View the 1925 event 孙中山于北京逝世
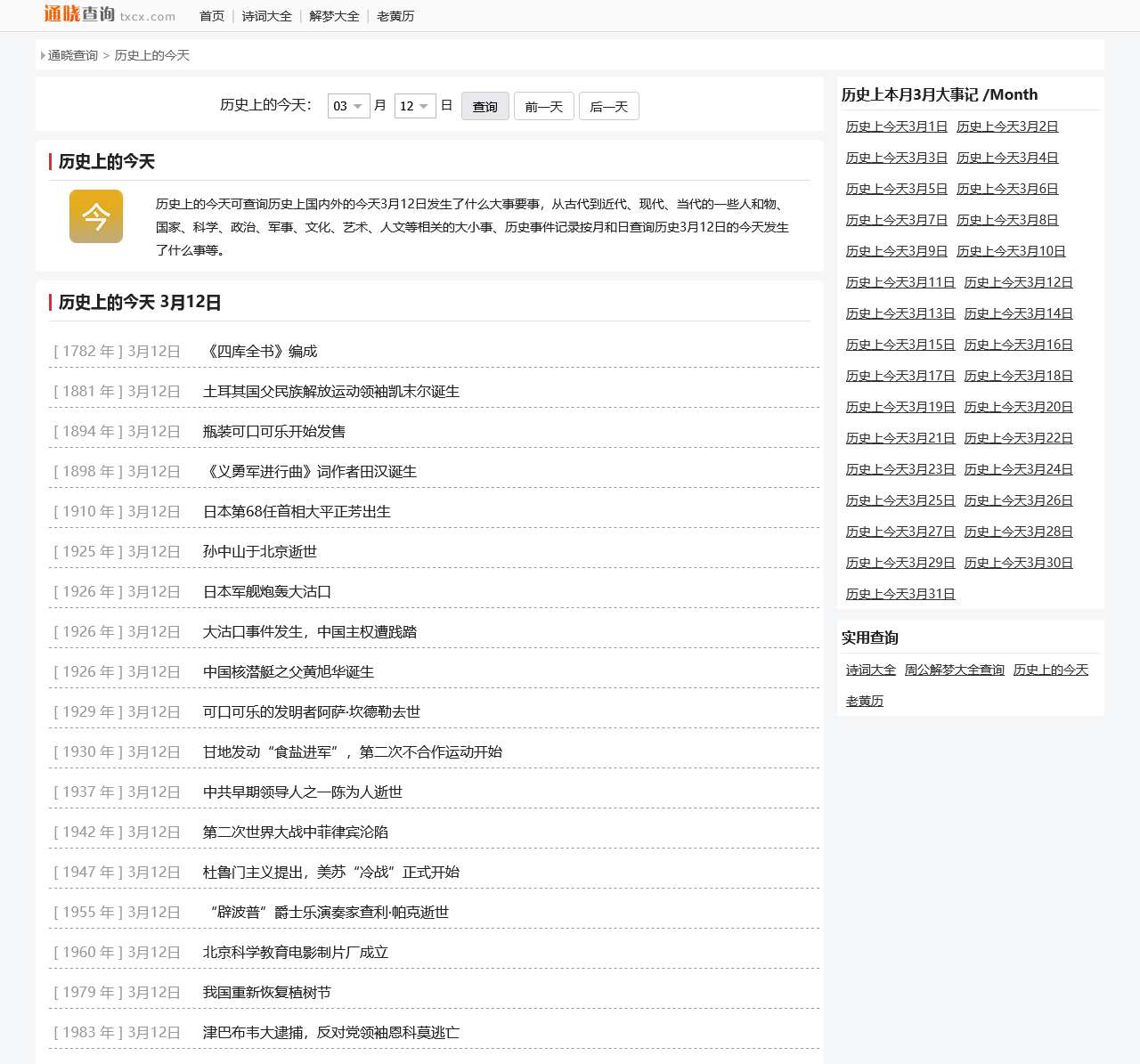This screenshot has width=1140, height=1064. (x=258, y=551)
